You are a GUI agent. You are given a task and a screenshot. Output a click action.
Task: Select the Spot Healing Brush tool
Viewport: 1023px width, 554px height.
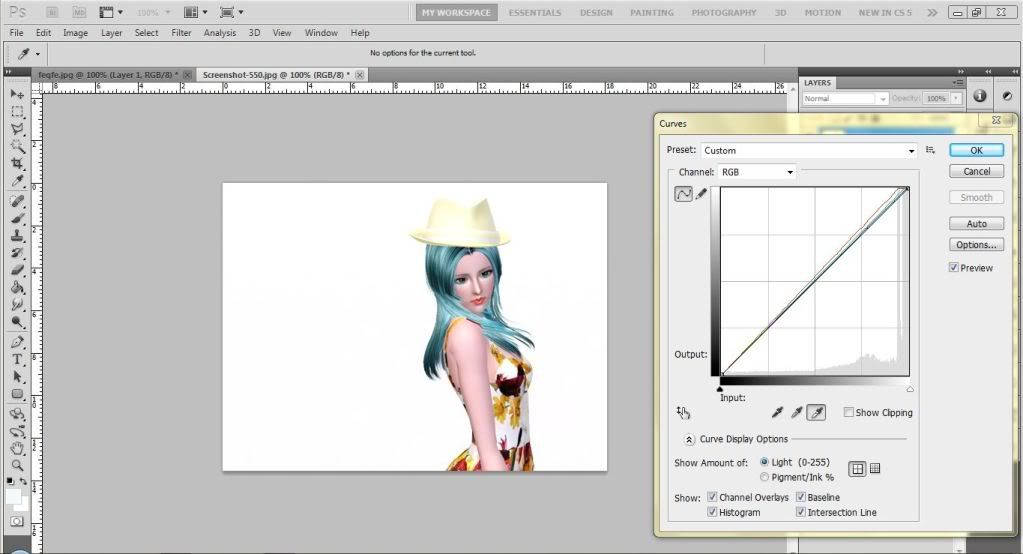click(x=17, y=202)
